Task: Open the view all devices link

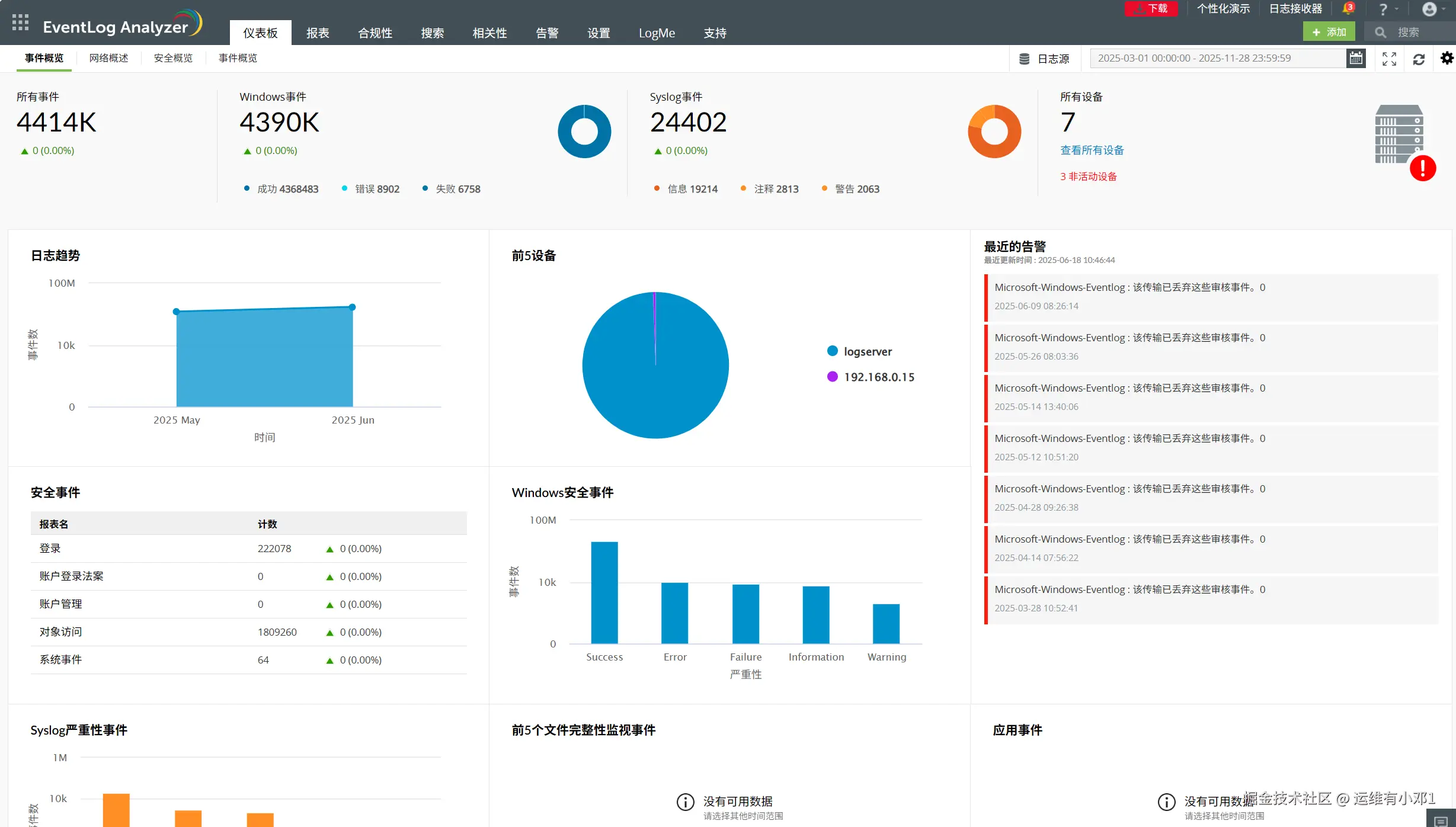Action: pyautogui.click(x=1092, y=150)
